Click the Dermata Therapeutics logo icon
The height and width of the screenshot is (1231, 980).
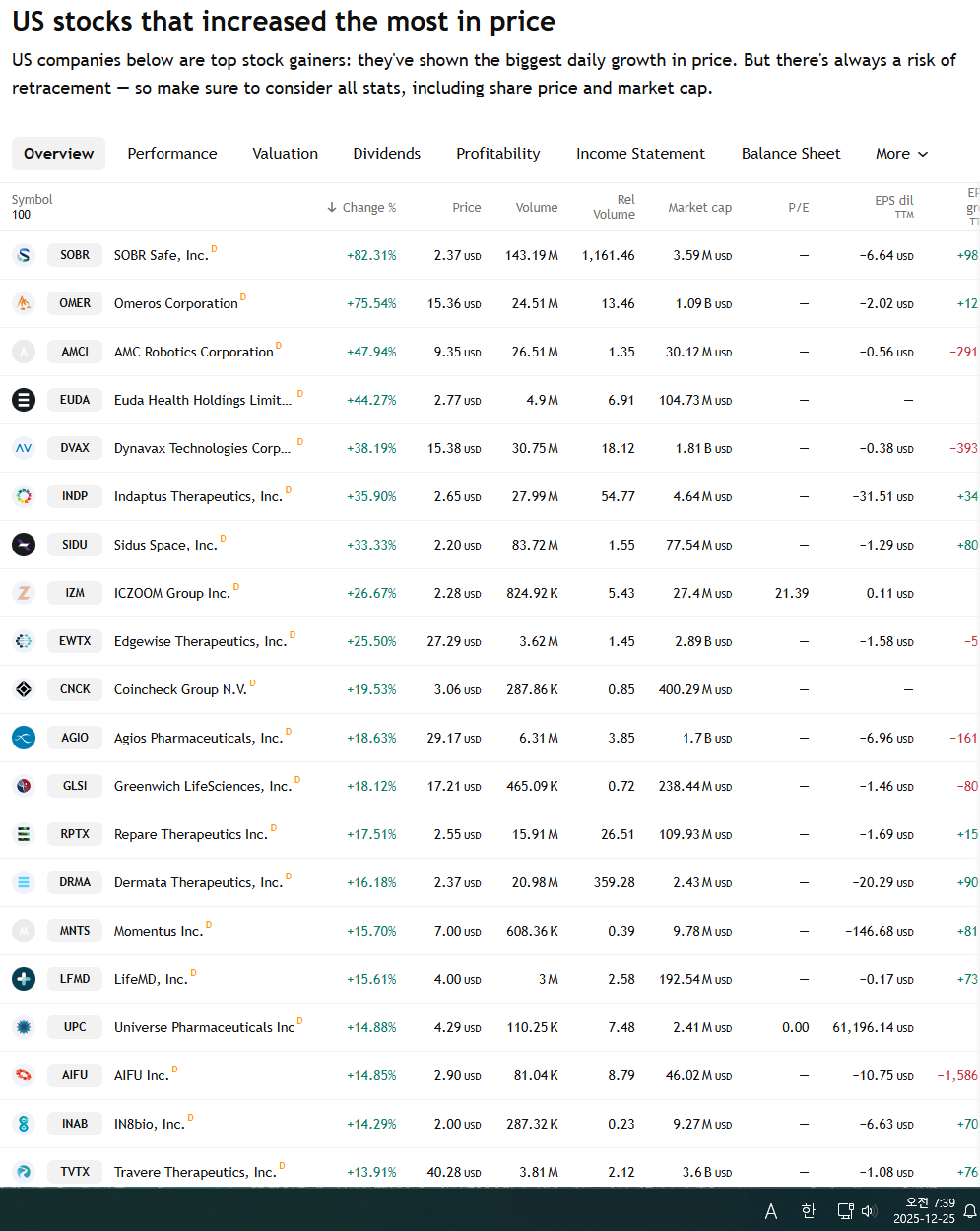(x=24, y=882)
